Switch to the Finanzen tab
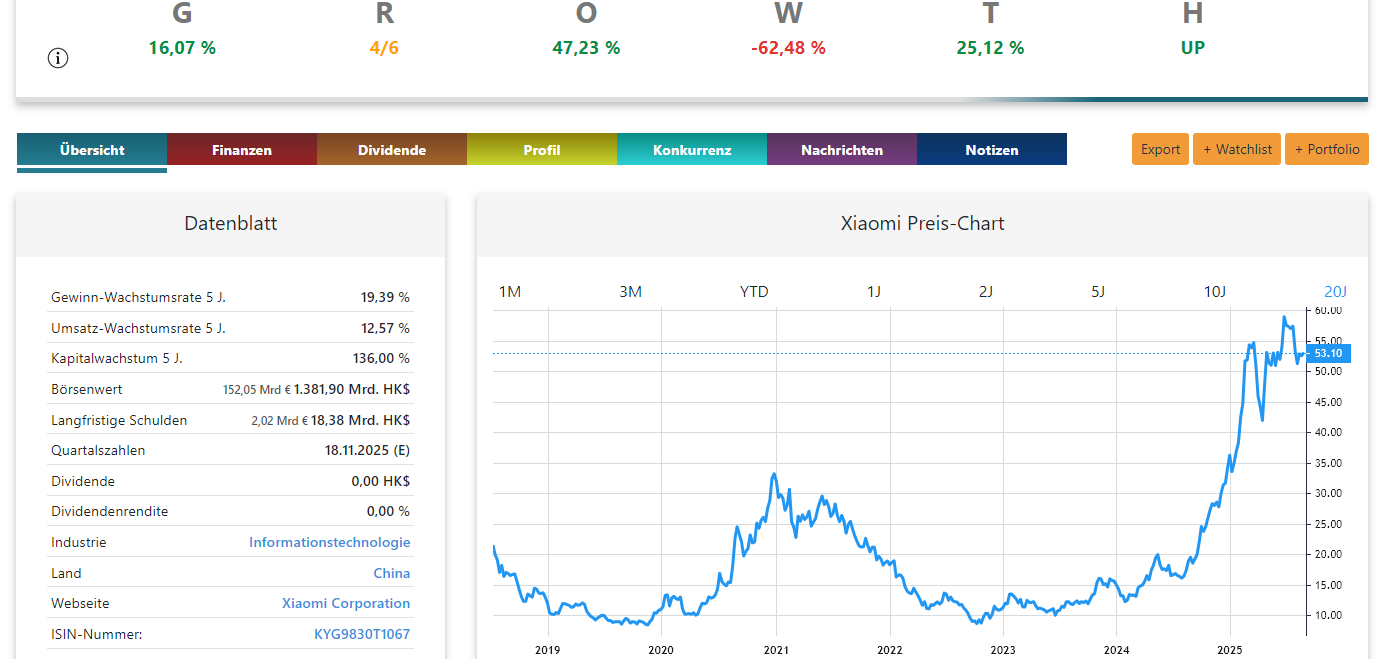The width and height of the screenshot is (1383, 659). (242, 150)
